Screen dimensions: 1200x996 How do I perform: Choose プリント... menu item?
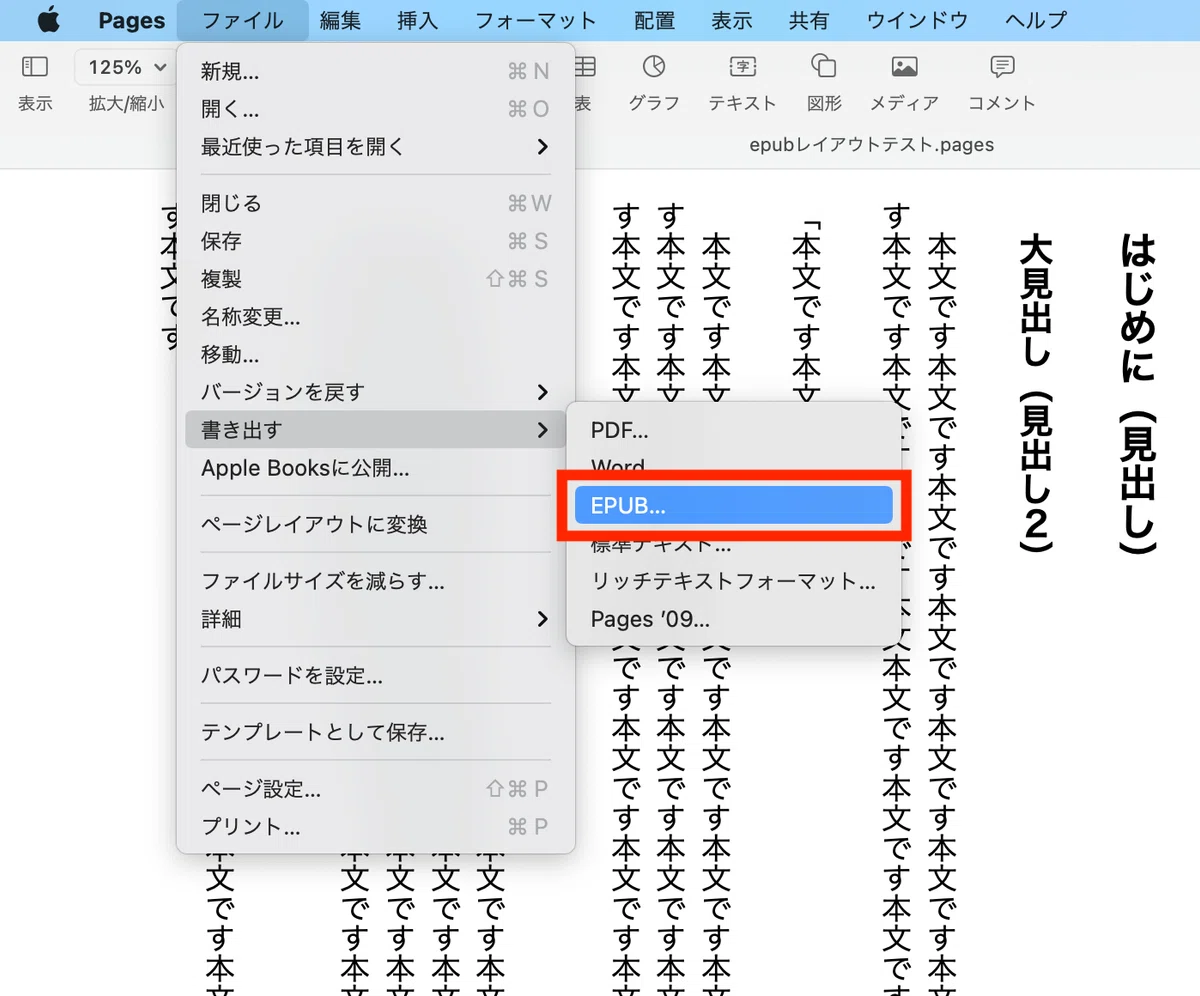click(376, 827)
